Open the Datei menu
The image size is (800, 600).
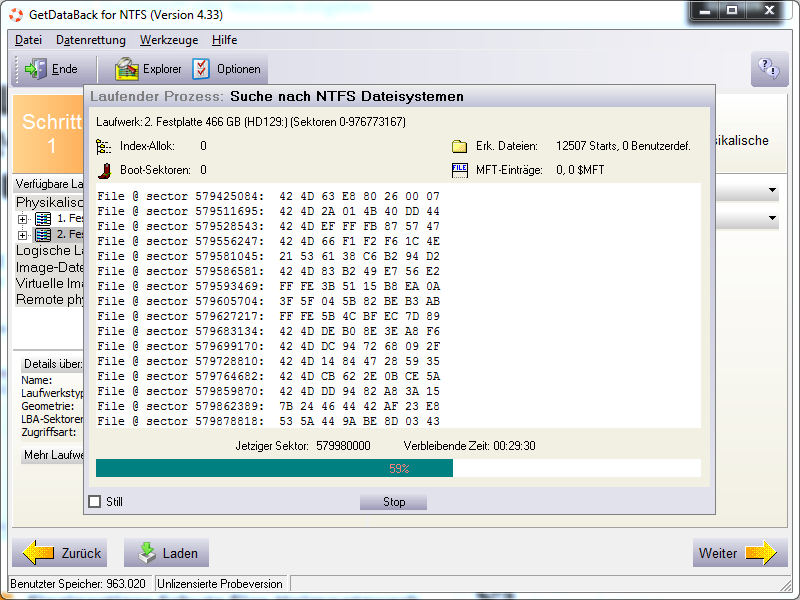coord(28,40)
